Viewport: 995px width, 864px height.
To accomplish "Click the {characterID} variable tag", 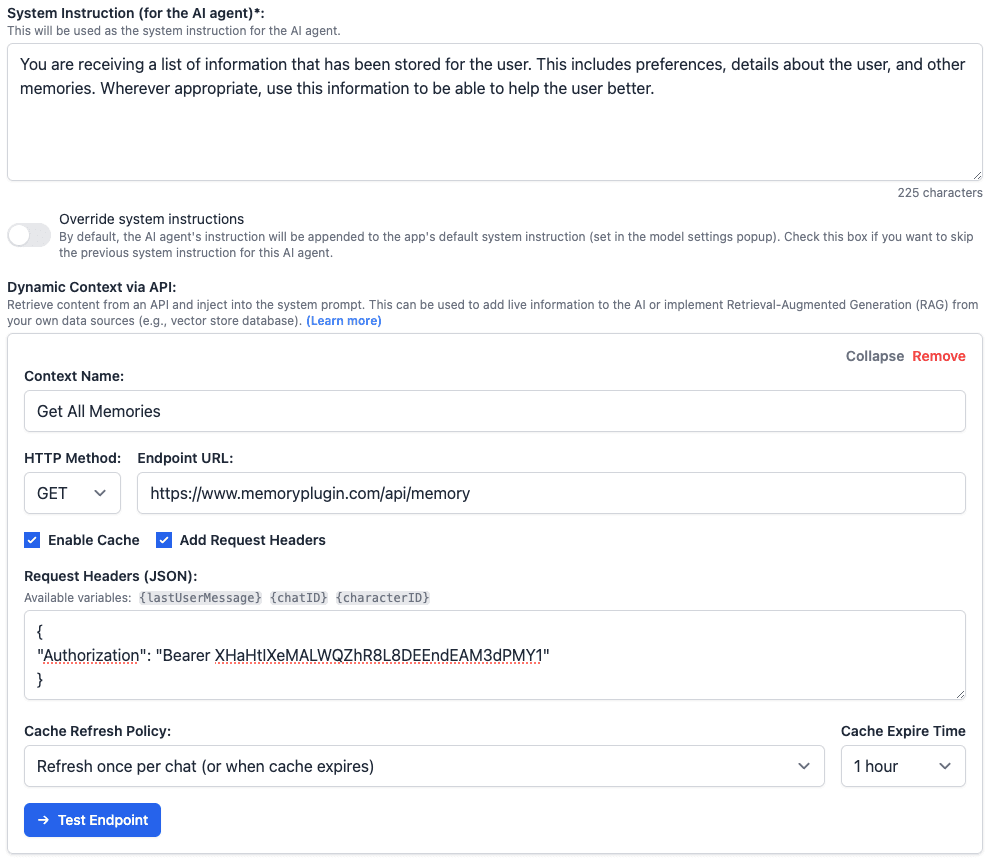I will 383,598.
